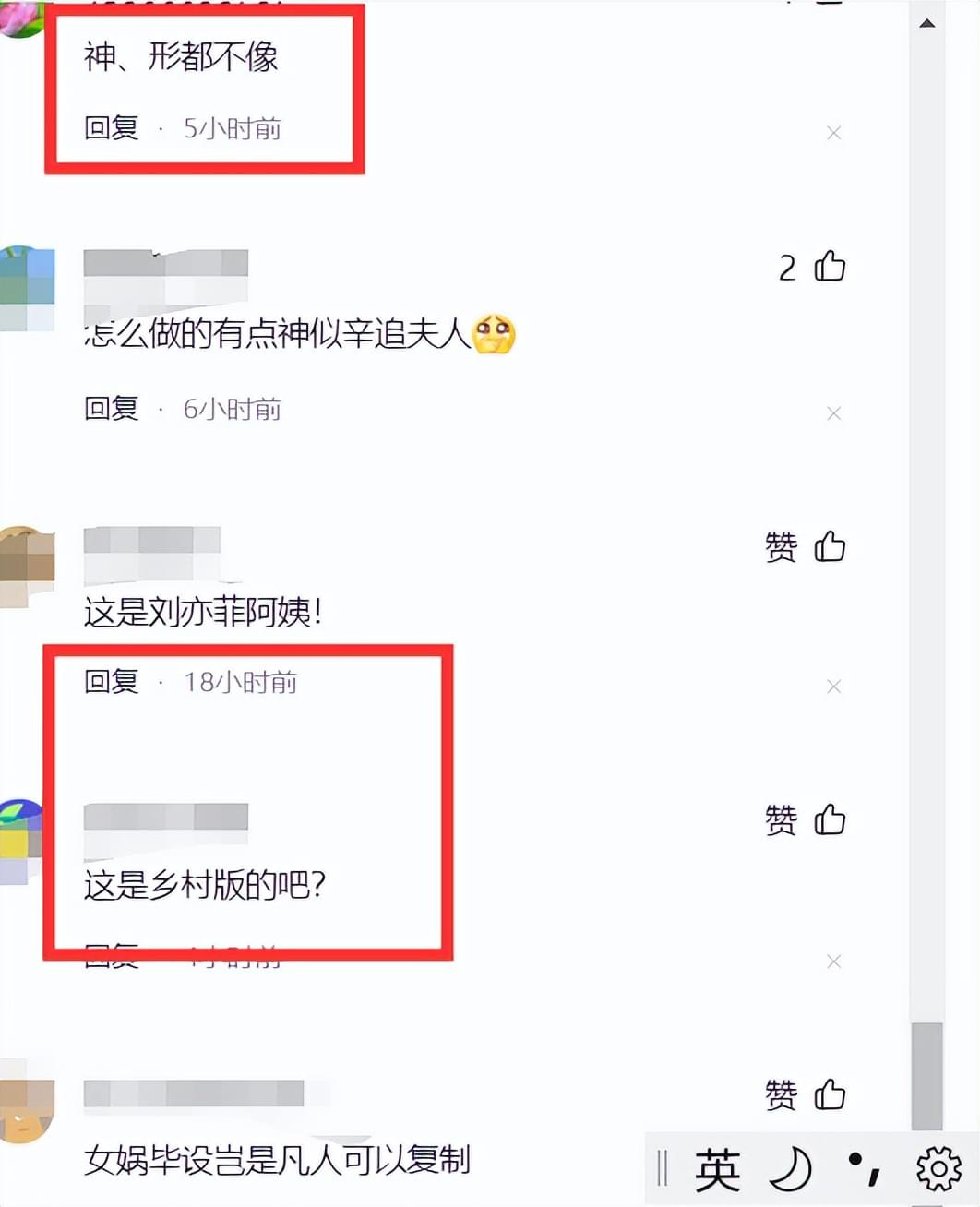Like the 辛追夫人 comment with thumbs-up
Image resolution: width=980 pixels, height=1207 pixels.
[830, 267]
